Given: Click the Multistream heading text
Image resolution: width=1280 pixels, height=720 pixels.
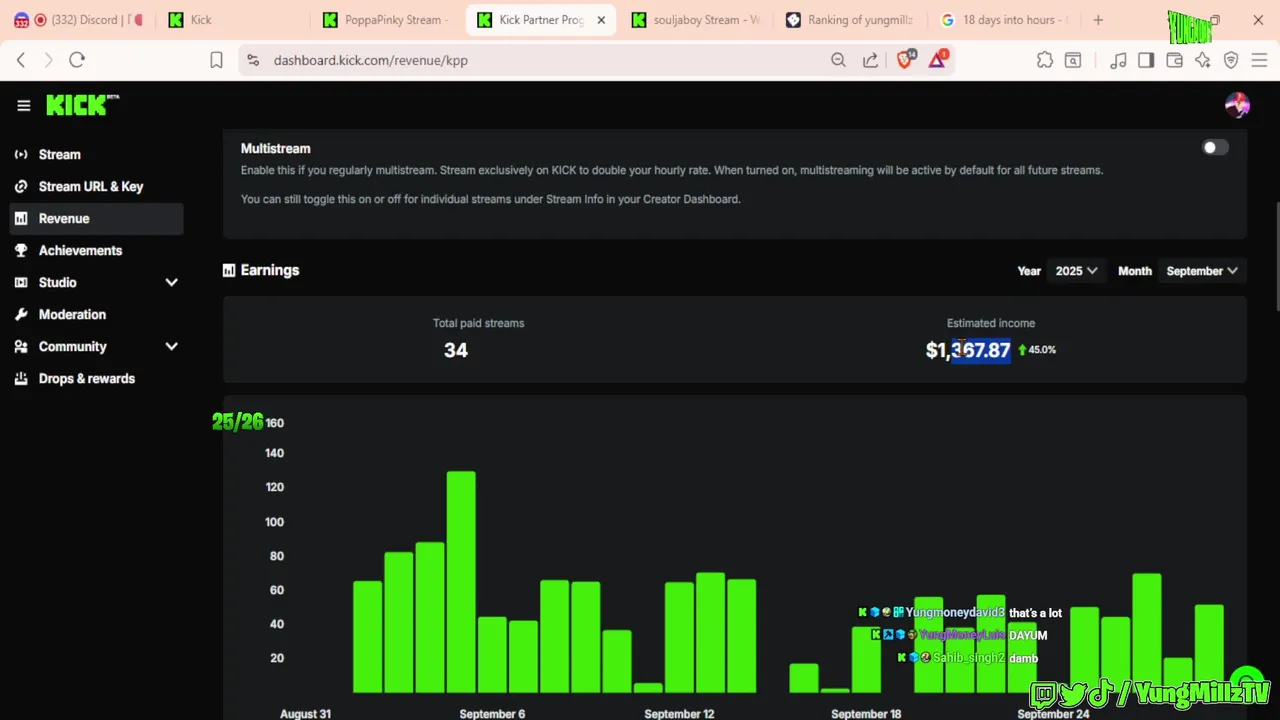Looking at the screenshot, I should coord(276,148).
